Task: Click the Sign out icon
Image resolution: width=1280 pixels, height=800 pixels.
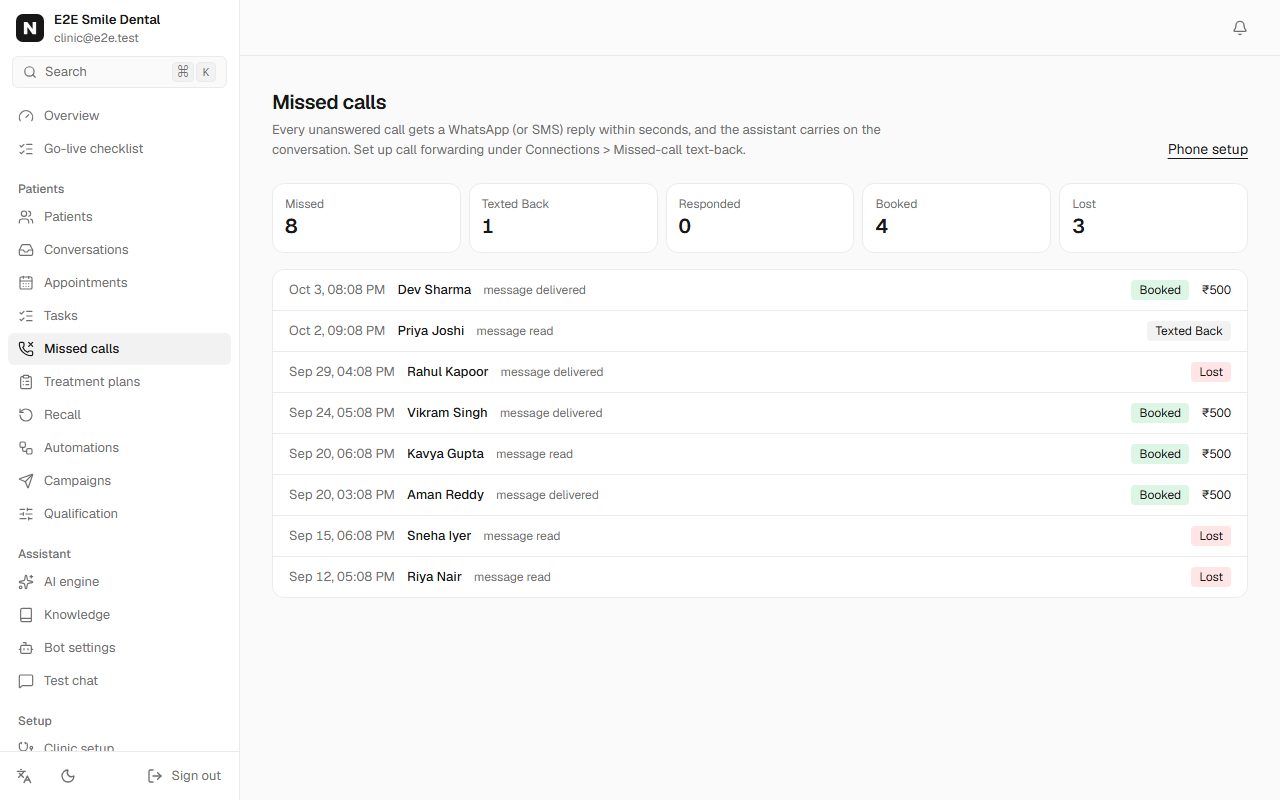Action: coord(155,776)
